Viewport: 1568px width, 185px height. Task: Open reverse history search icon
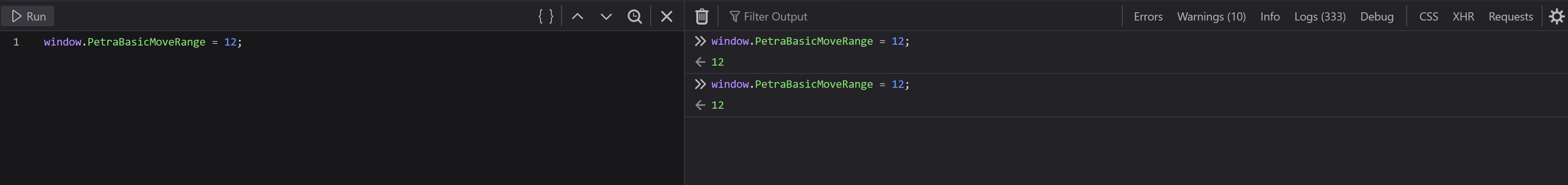634,16
